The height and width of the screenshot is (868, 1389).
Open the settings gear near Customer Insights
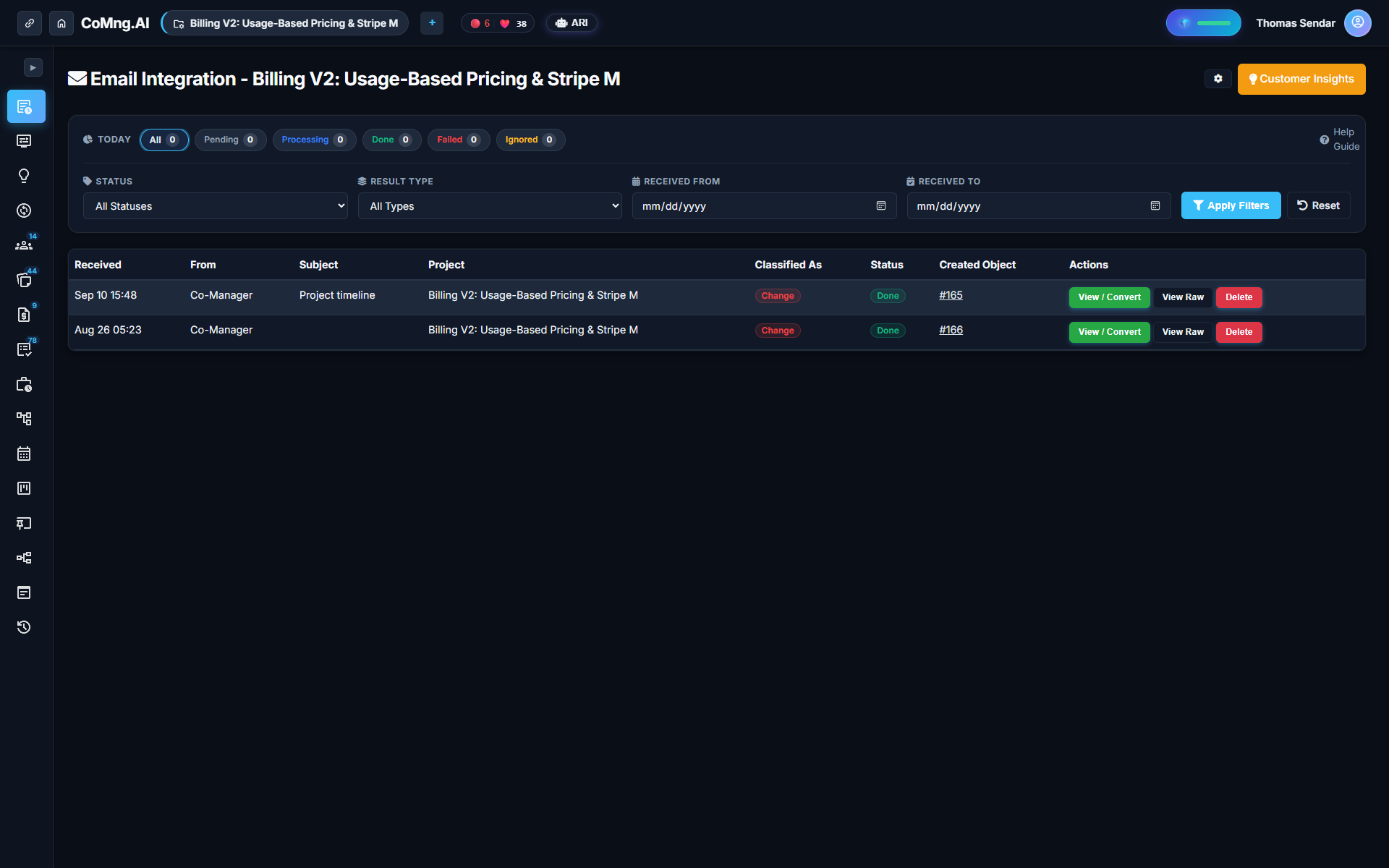pos(1218,79)
